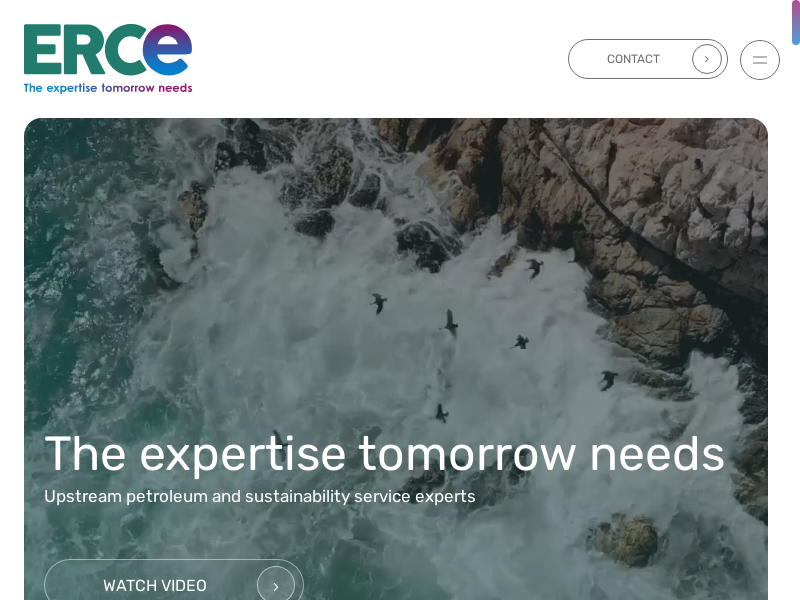Screen dimensions: 800x600
Task: Click the arrow circle inside WATCH VIDEO button
Action: coord(276,586)
